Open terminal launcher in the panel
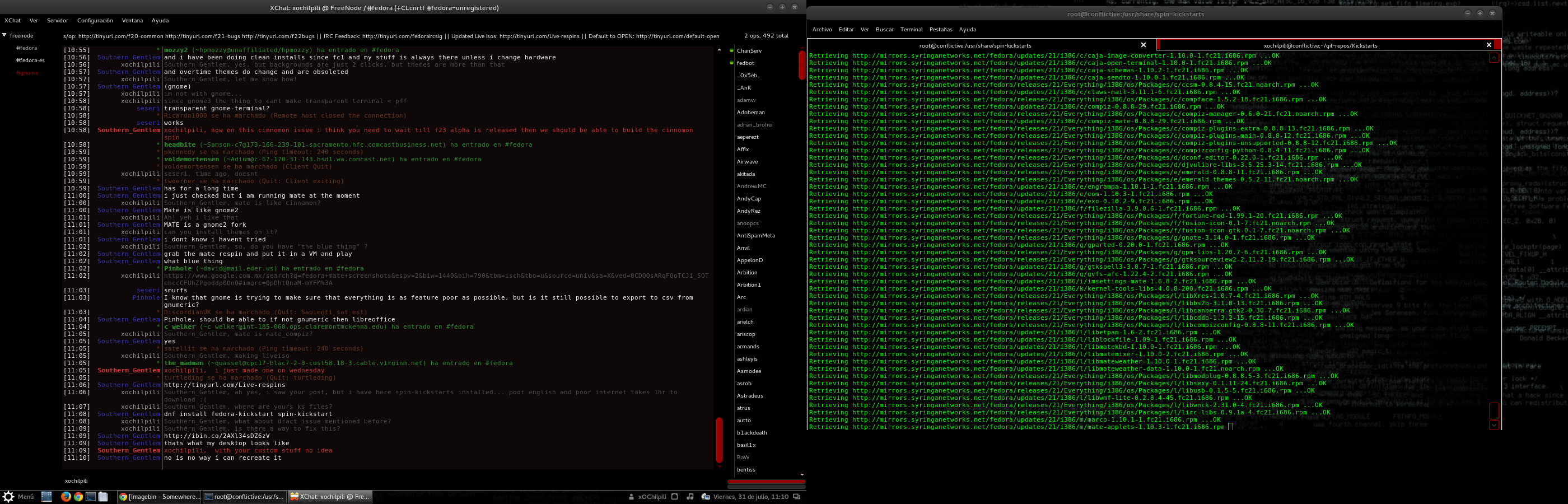1568x504 pixels. (x=91, y=497)
